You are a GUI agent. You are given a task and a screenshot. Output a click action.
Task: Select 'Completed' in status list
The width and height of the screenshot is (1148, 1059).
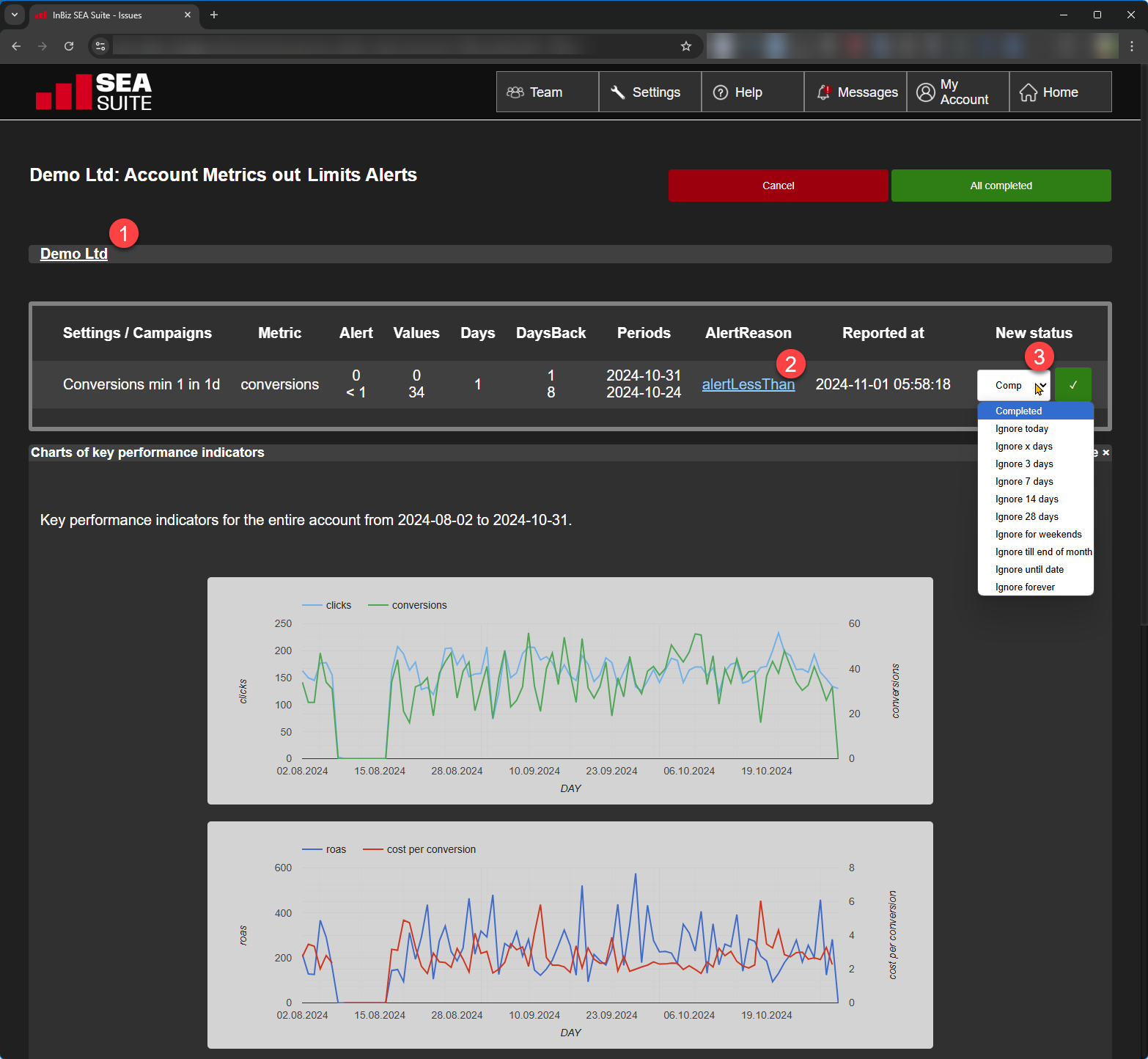point(1018,411)
